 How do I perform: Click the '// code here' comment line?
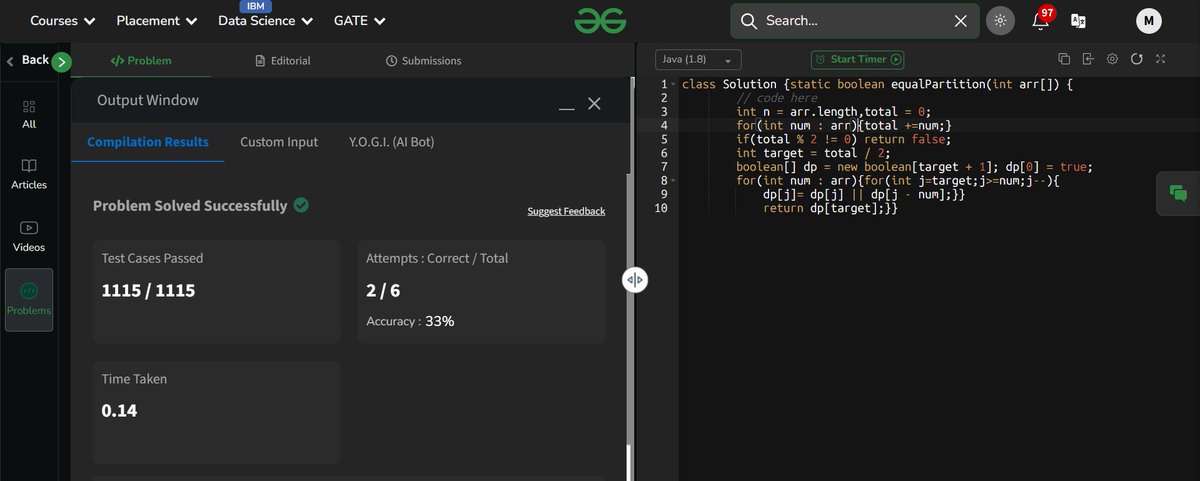tap(777, 98)
